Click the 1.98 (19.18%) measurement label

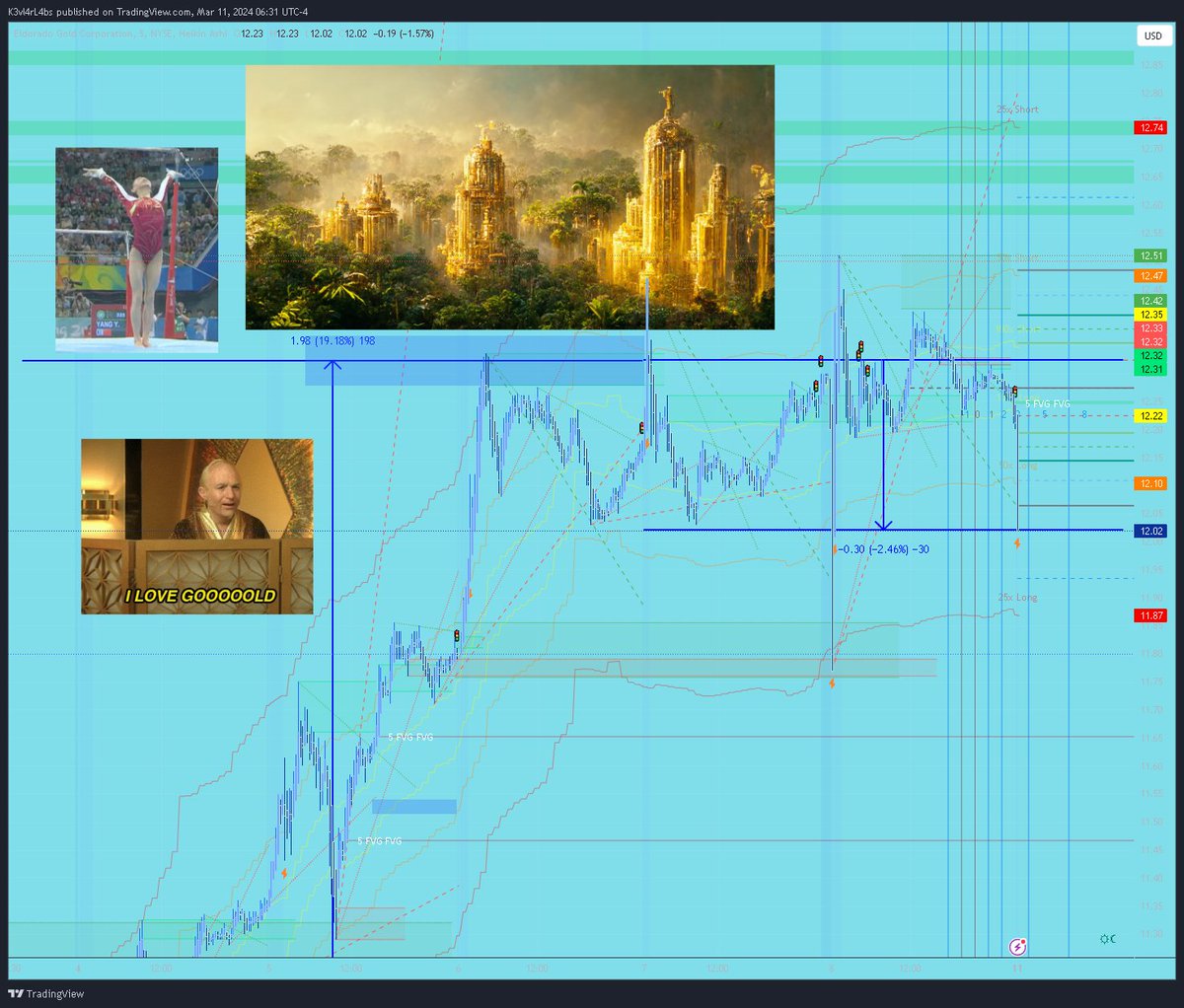pyautogui.click(x=333, y=340)
